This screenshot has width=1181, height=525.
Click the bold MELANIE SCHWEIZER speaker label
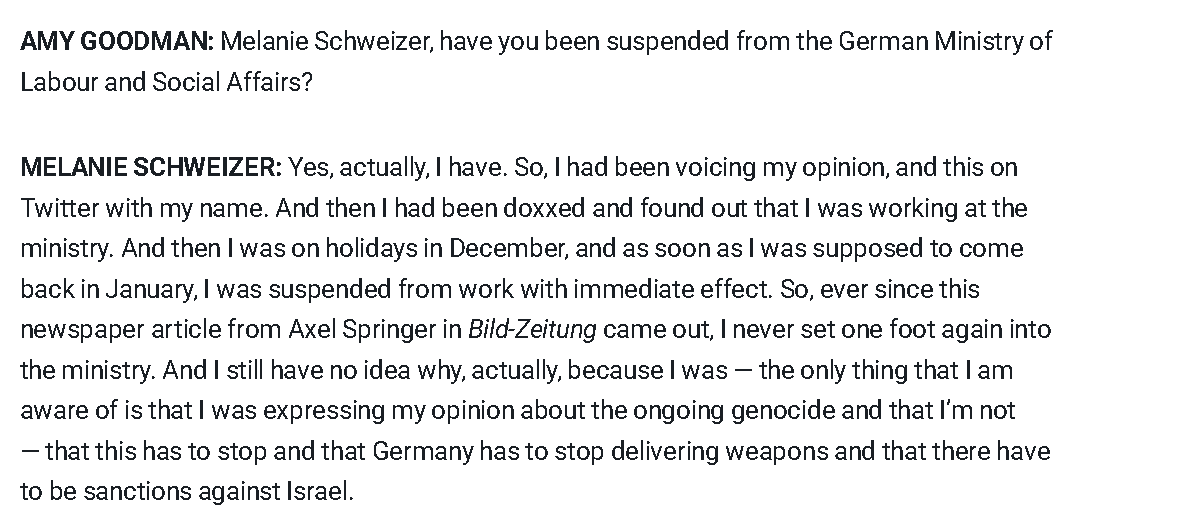[x=151, y=167]
